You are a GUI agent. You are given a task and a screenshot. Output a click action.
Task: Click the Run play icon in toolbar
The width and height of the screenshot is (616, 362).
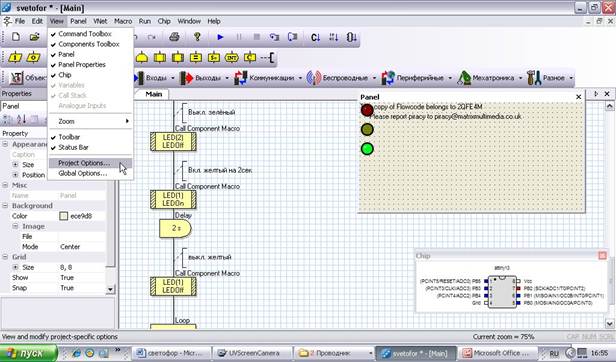coord(220,37)
